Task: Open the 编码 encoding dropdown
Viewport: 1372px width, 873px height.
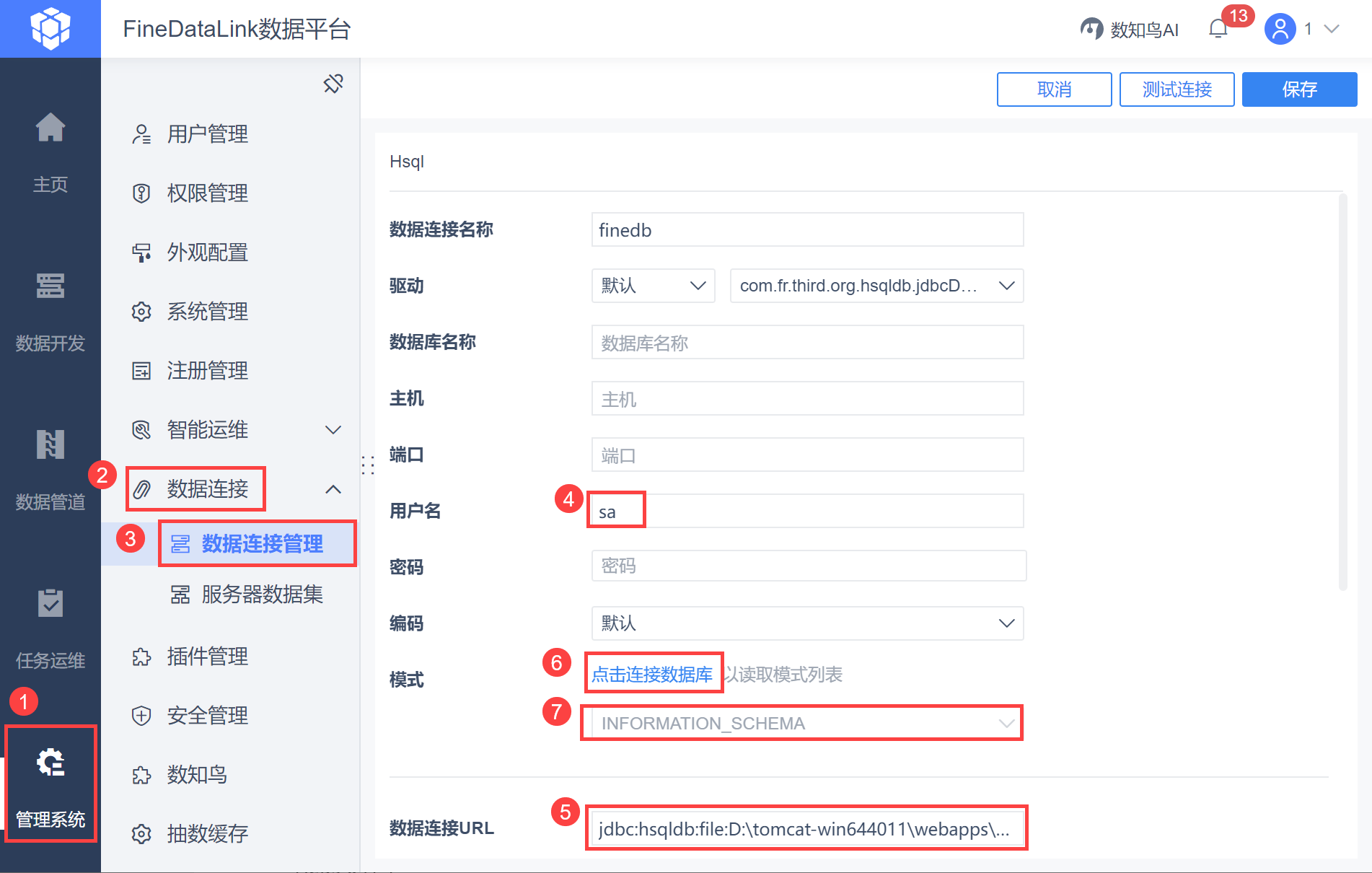Action: [807, 623]
